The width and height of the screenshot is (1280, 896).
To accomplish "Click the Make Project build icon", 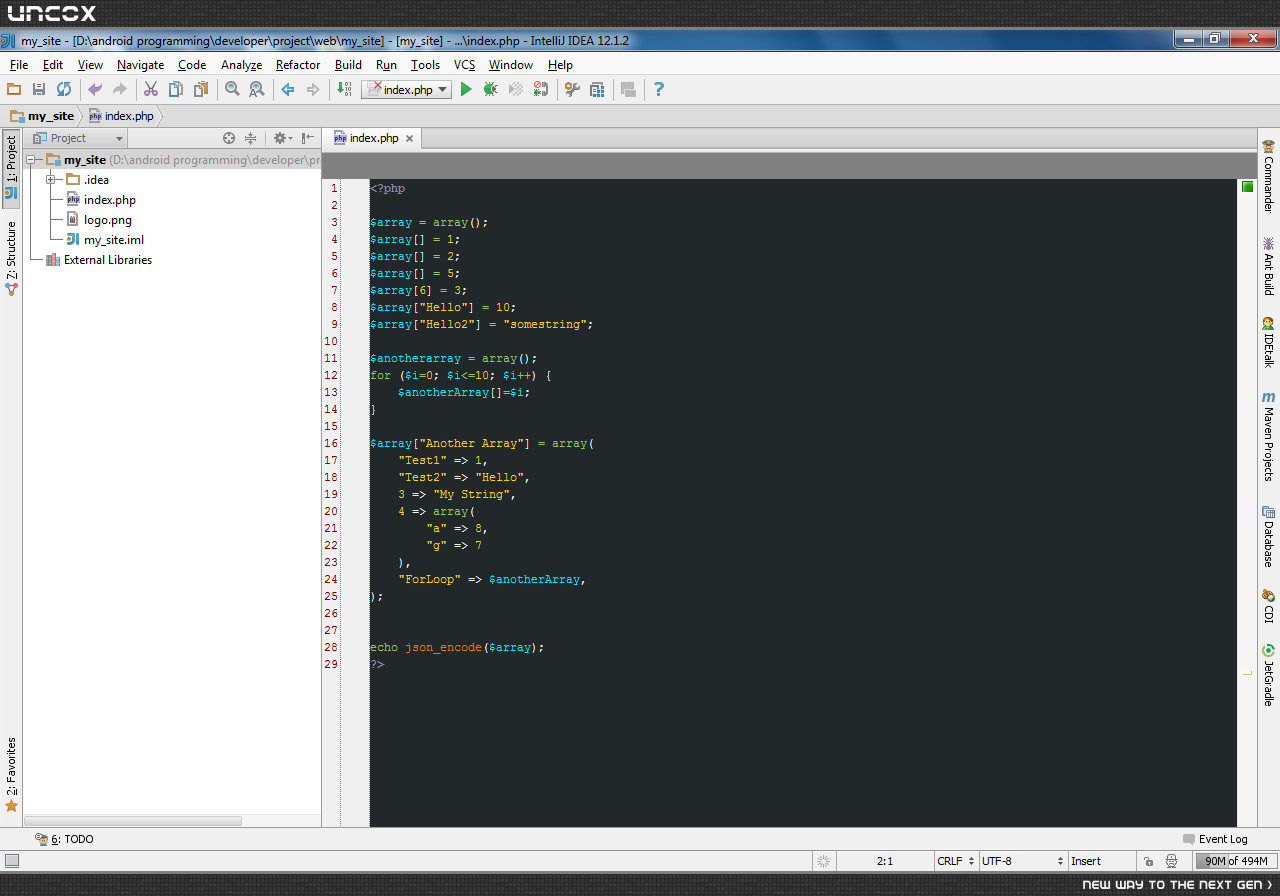I will click(x=344, y=90).
